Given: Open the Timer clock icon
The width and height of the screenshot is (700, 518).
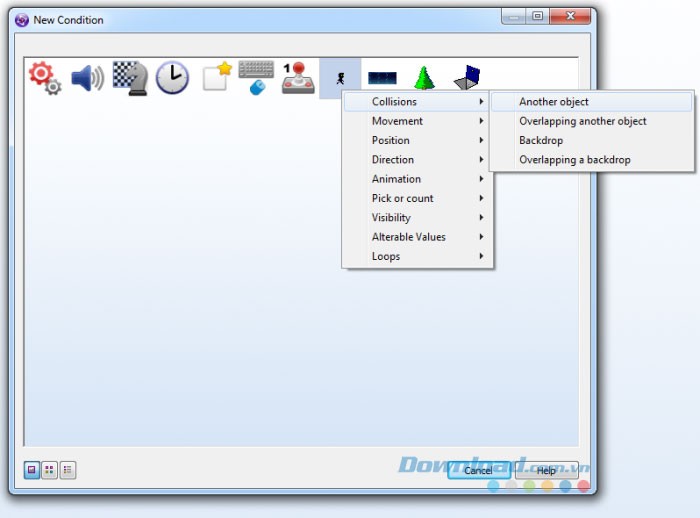Looking at the screenshot, I should (172, 78).
